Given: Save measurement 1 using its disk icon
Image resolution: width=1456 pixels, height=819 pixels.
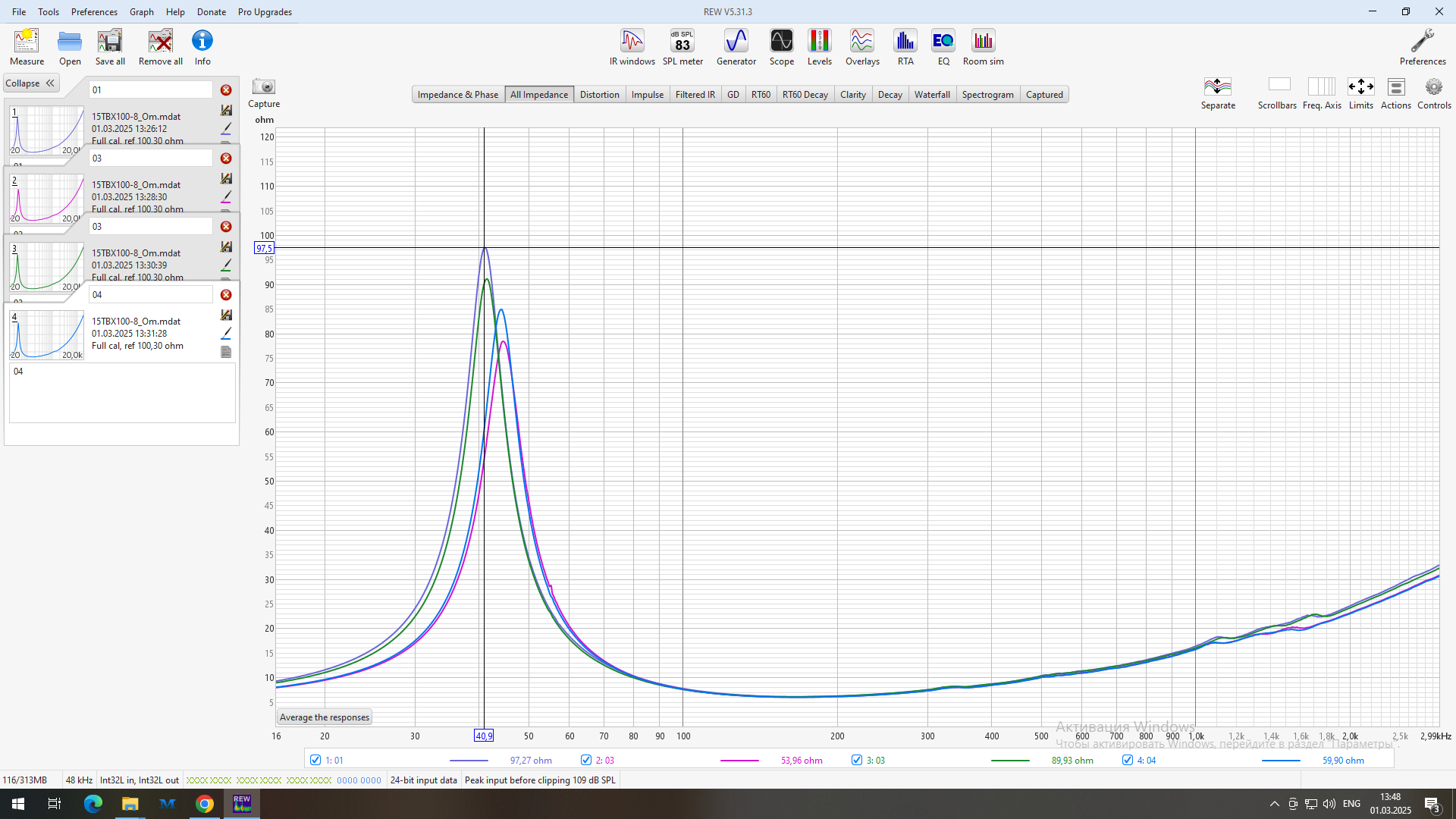Looking at the screenshot, I should click(x=226, y=111).
